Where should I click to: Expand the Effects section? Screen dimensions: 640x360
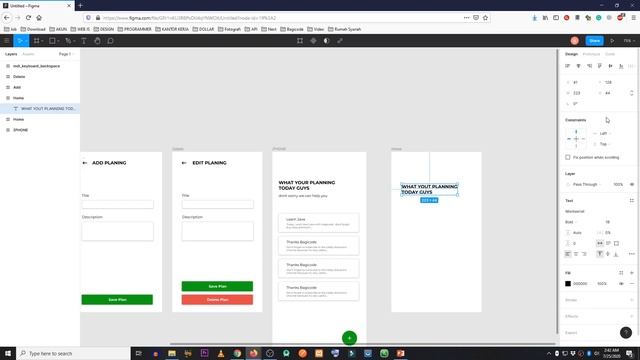coord(571,316)
